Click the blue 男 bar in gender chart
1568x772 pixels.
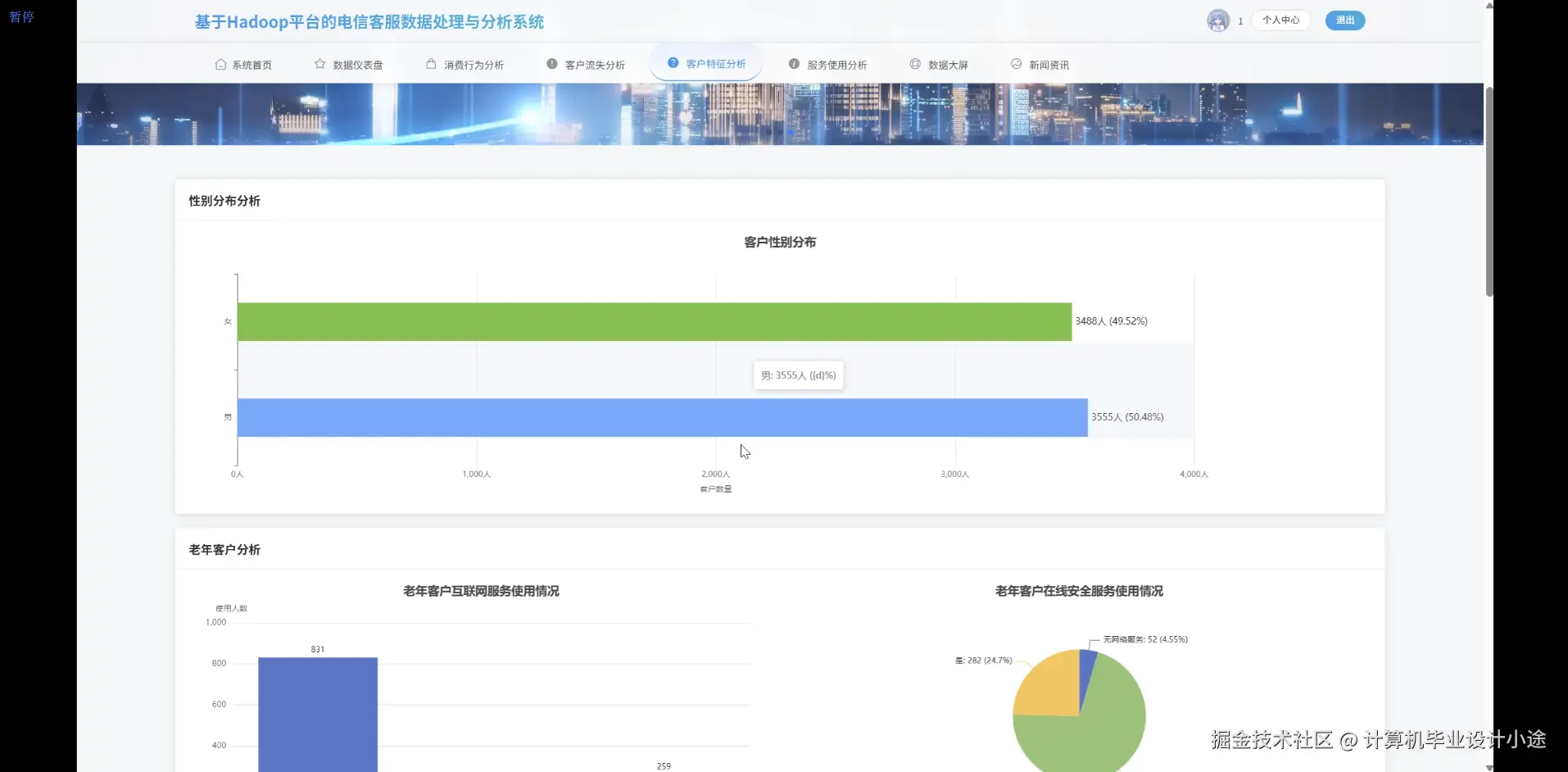point(663,417)
